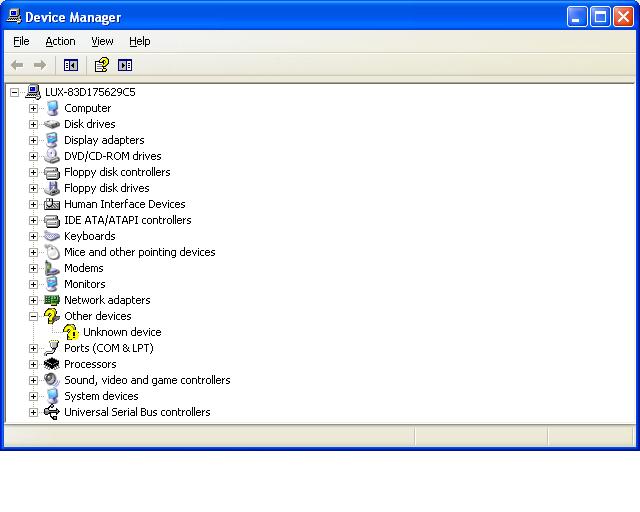Open the File menu
This screenshot has width=640, height=512.
21,41
